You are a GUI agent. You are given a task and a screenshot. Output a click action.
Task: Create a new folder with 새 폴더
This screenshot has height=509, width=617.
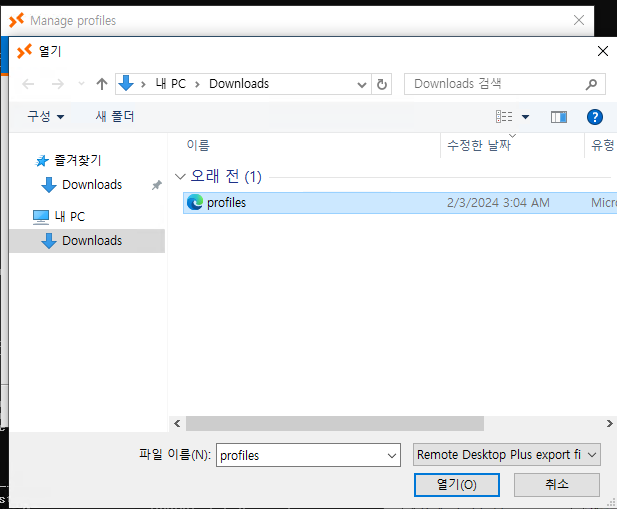click(x=115, y=116)
